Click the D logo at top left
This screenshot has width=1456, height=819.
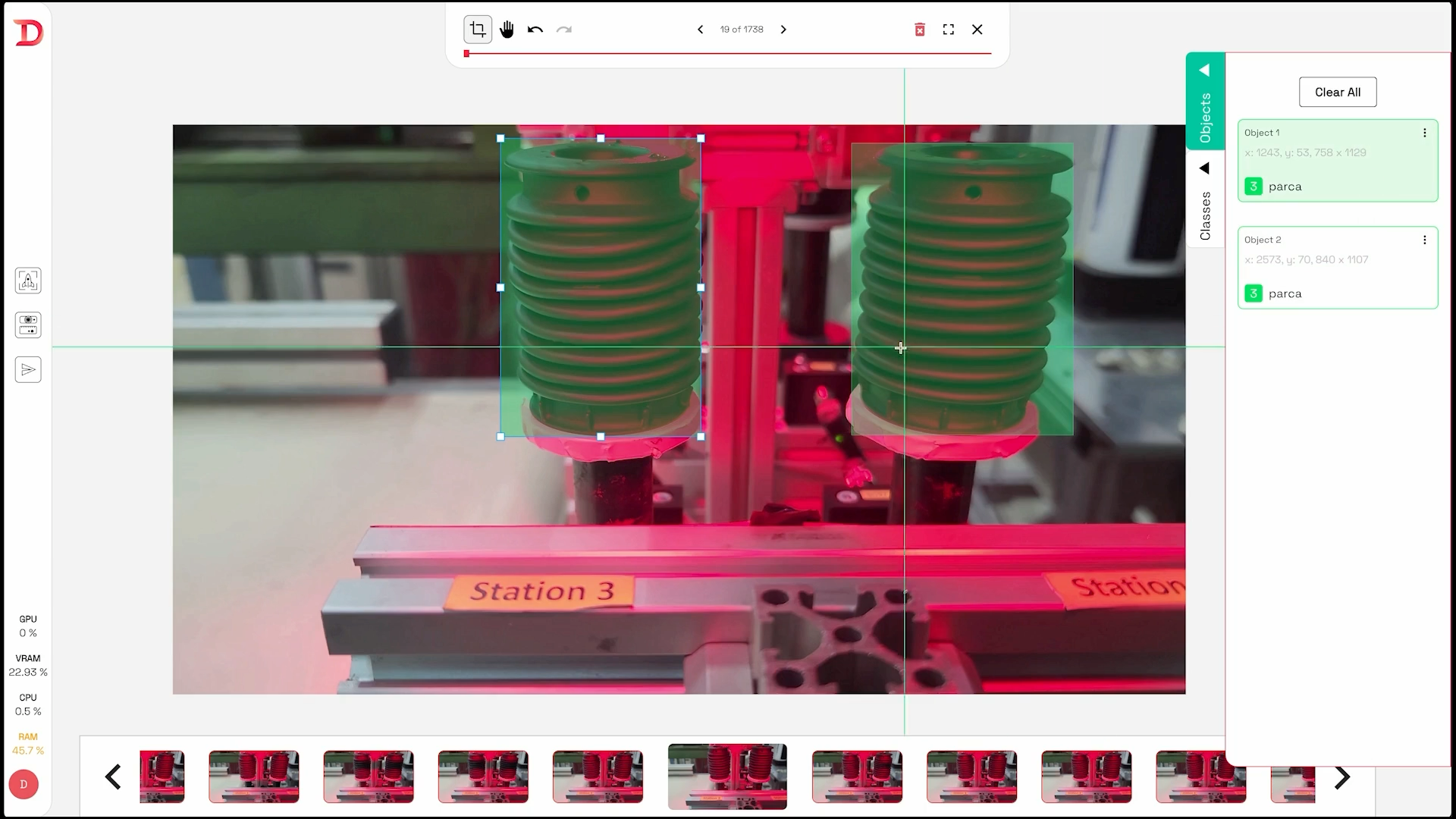point(28,33)
